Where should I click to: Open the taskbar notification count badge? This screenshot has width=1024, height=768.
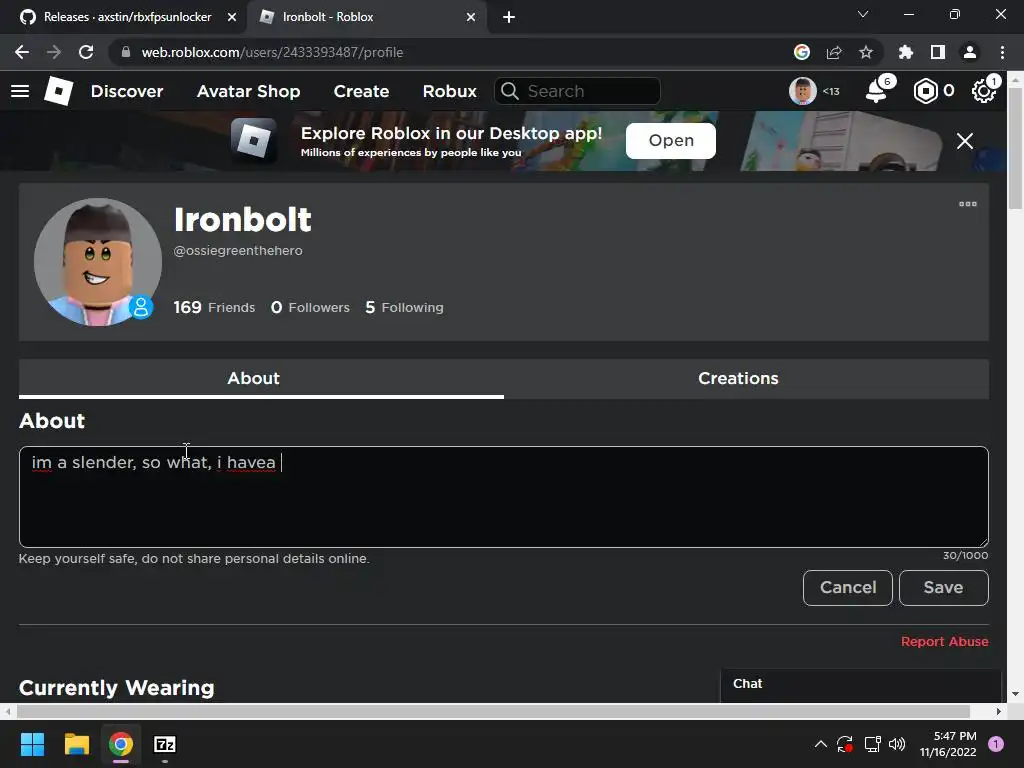tap(996, 744)
